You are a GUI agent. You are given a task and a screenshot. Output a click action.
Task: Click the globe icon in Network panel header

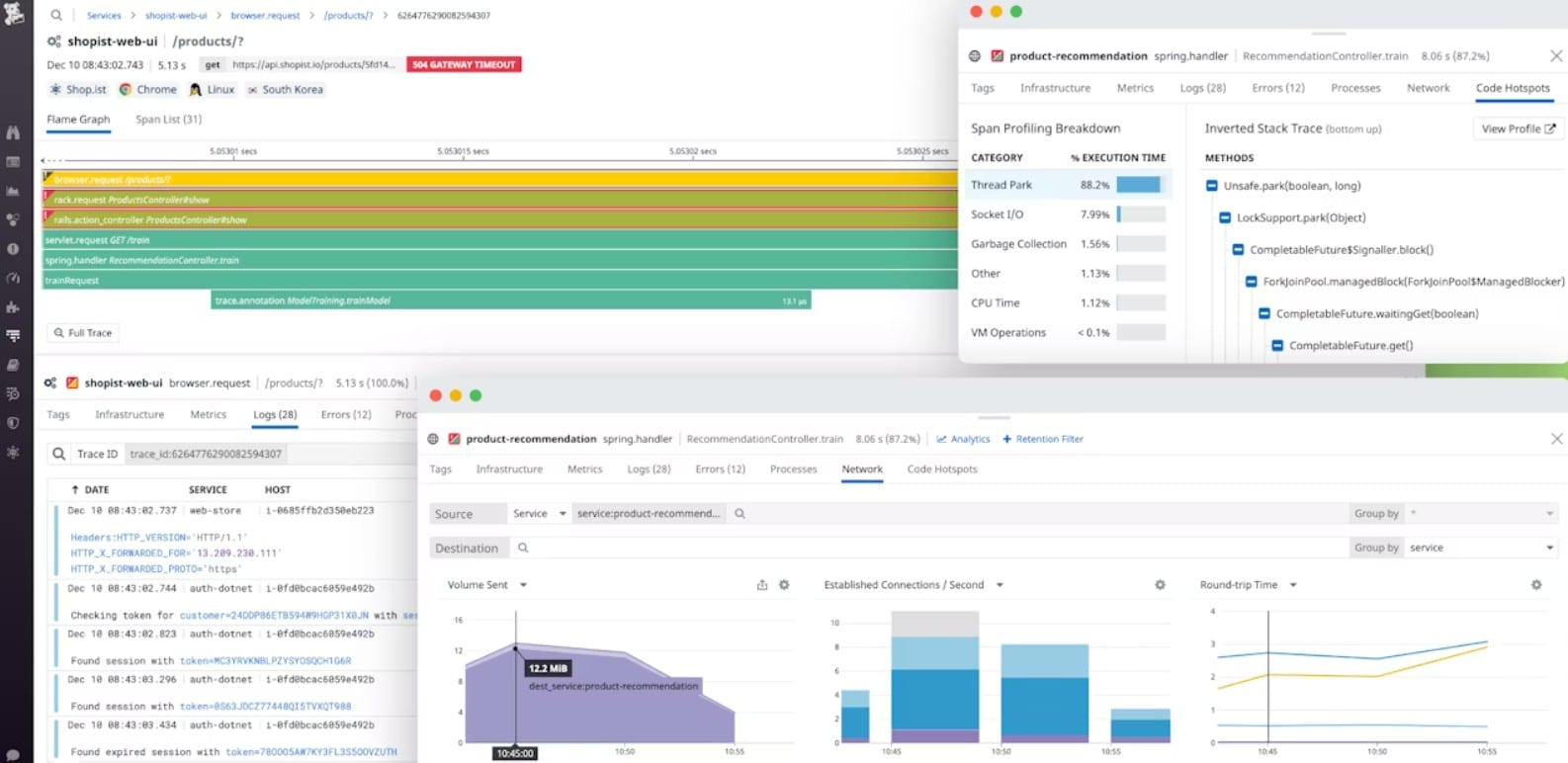(x=433, y=439)
